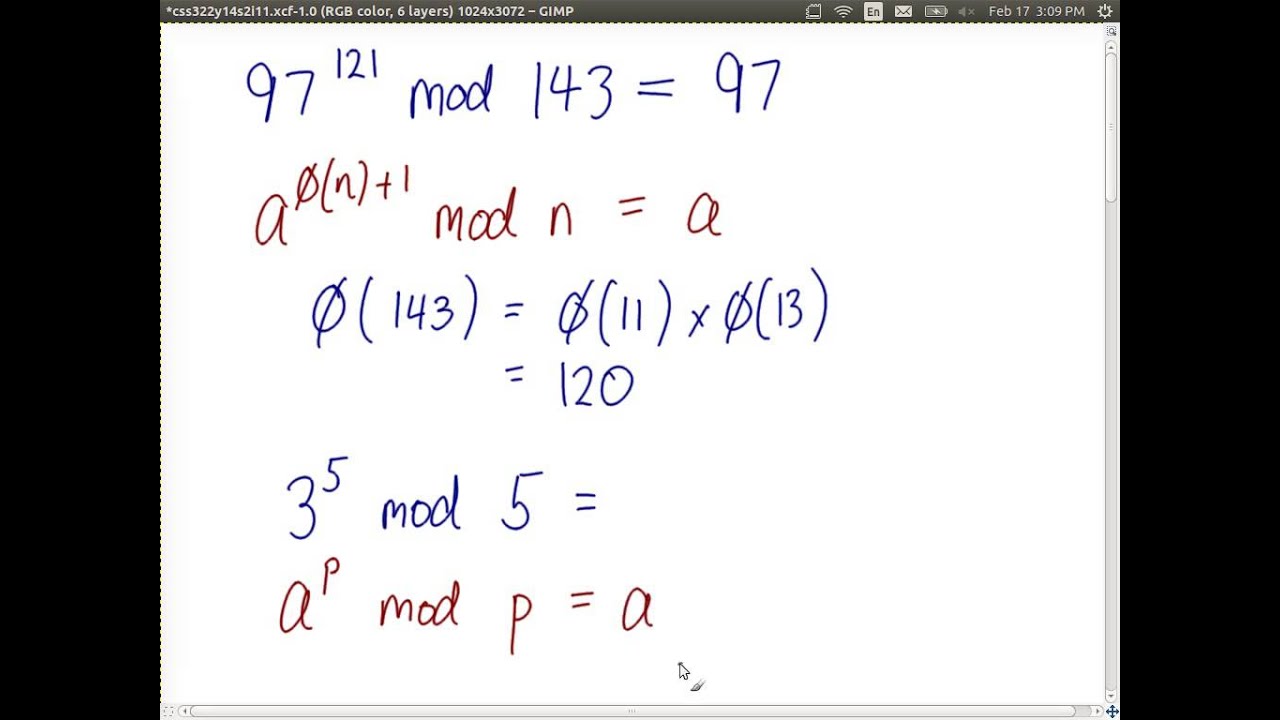
Task: Click the vertical scrollbar thumb
Action: tap(1111, 128)
